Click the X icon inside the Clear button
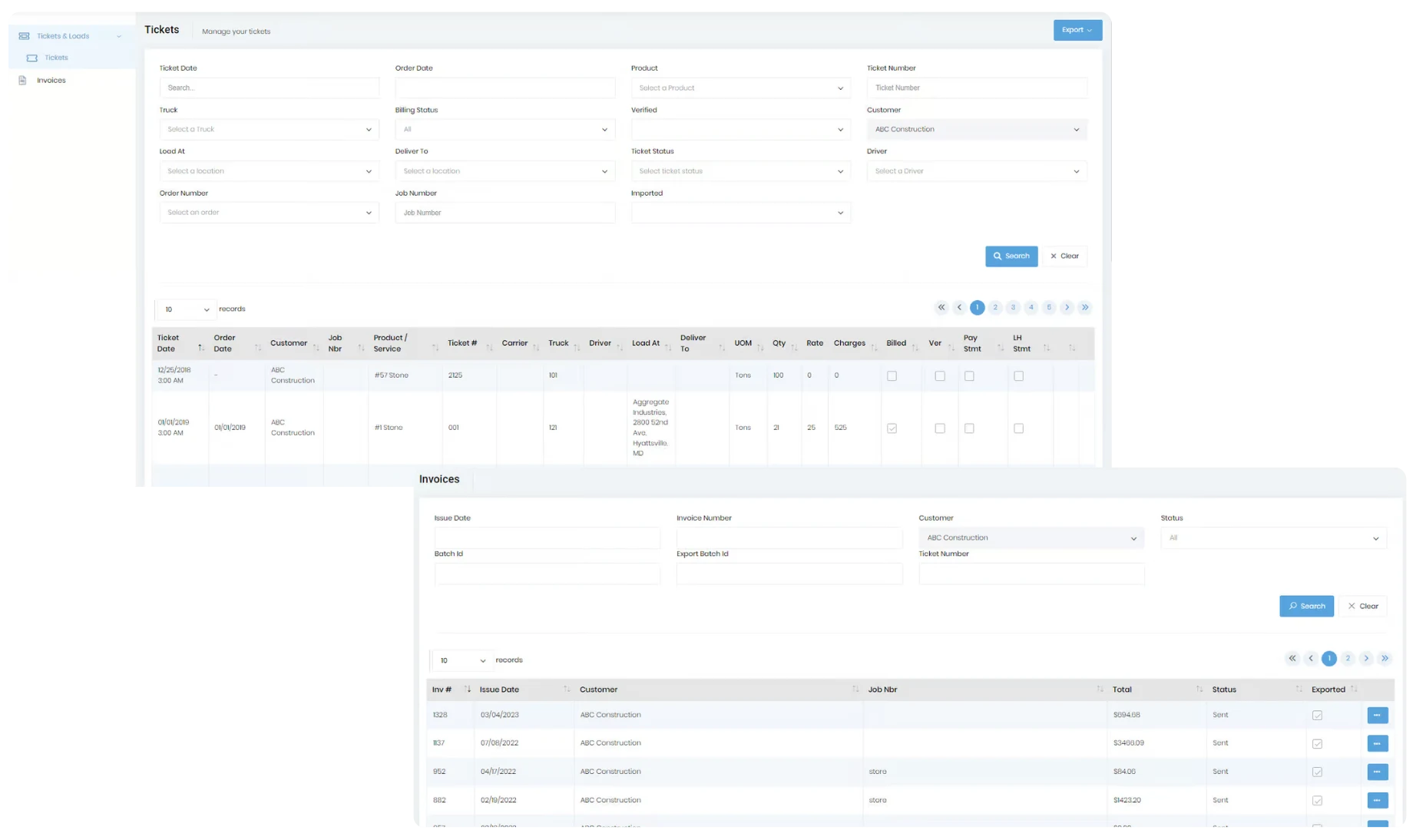This screenshot has height=840, width=1416. 1053,256
